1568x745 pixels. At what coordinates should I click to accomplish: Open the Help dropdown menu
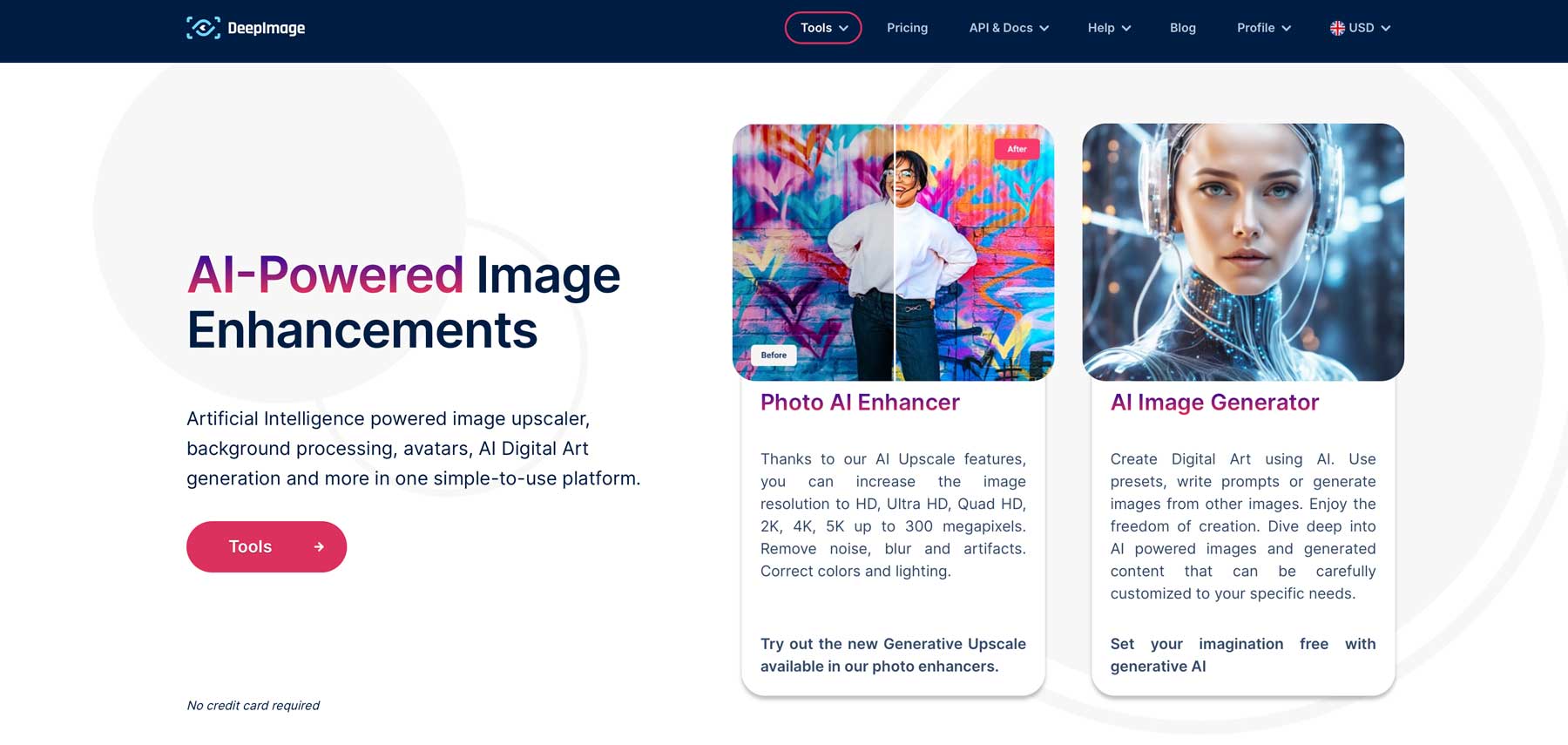1109,28
